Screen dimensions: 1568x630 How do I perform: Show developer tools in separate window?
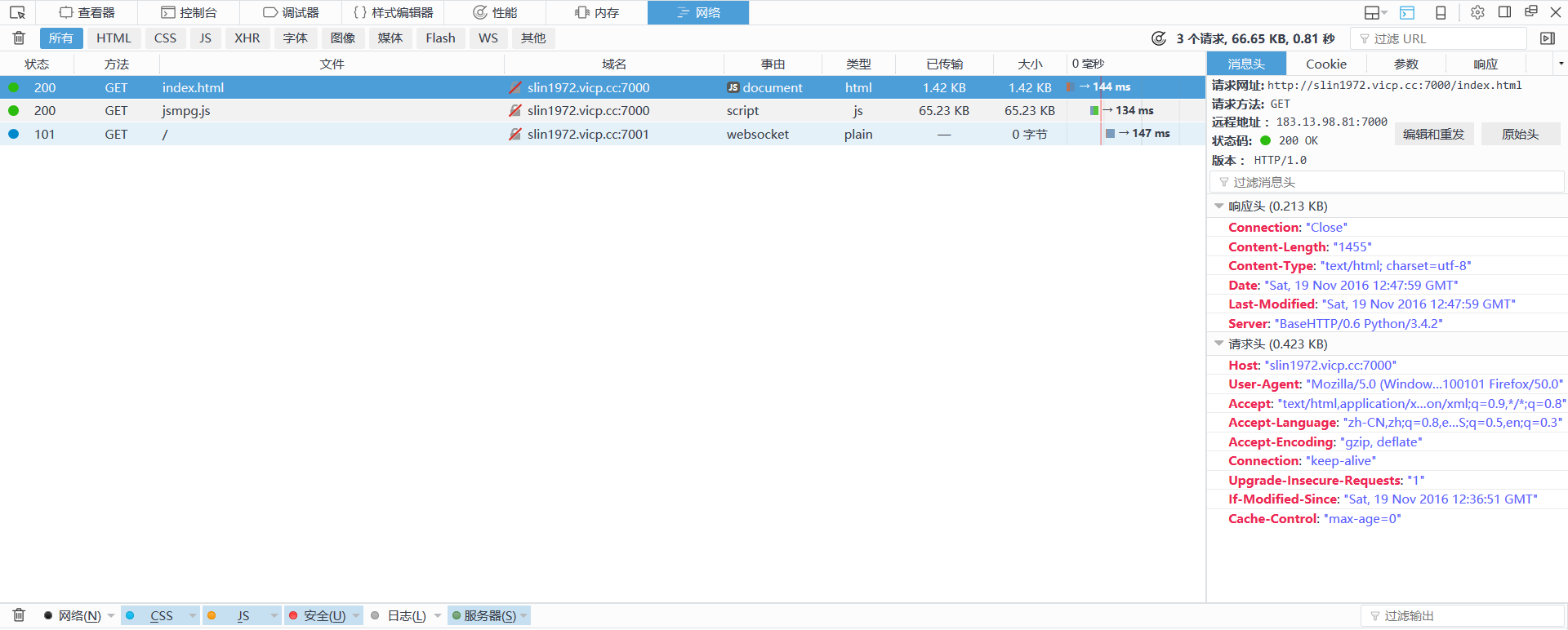click(1531, 11)
